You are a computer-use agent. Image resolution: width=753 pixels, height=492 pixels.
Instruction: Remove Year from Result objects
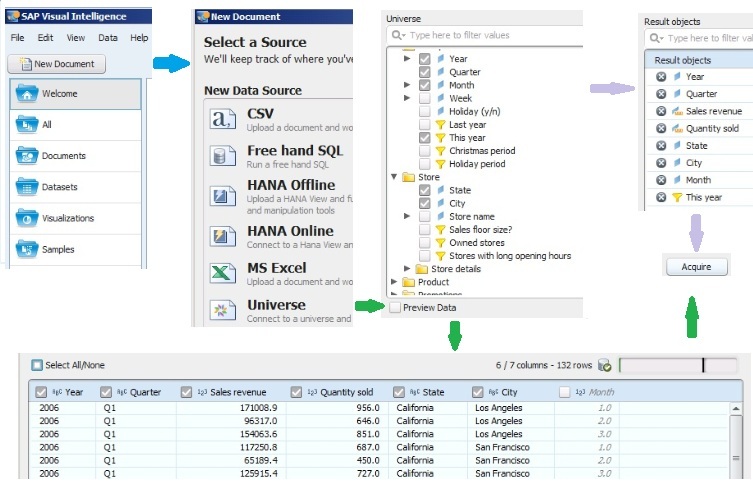click(661, 77)
